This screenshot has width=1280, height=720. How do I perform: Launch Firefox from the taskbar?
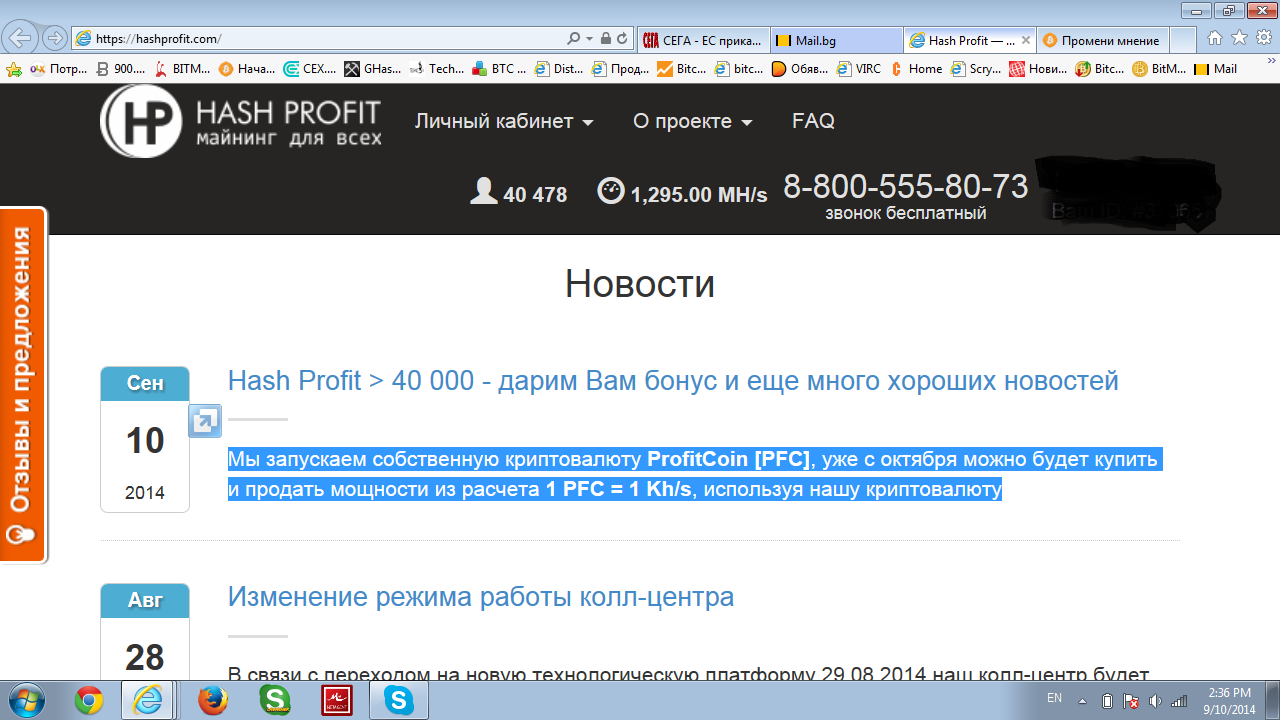coord(213,701)
